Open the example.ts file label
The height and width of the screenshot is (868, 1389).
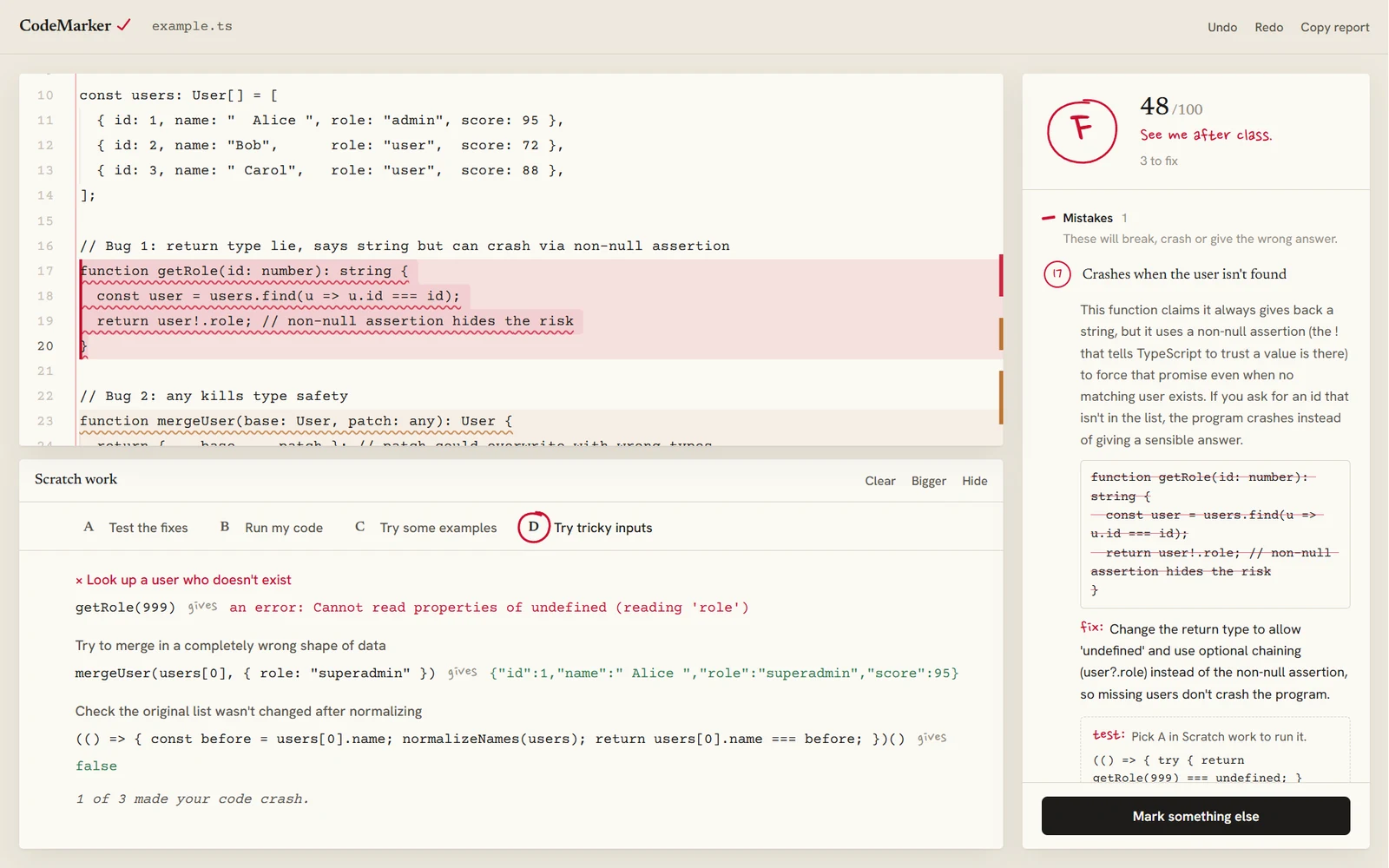coord(192,26)
